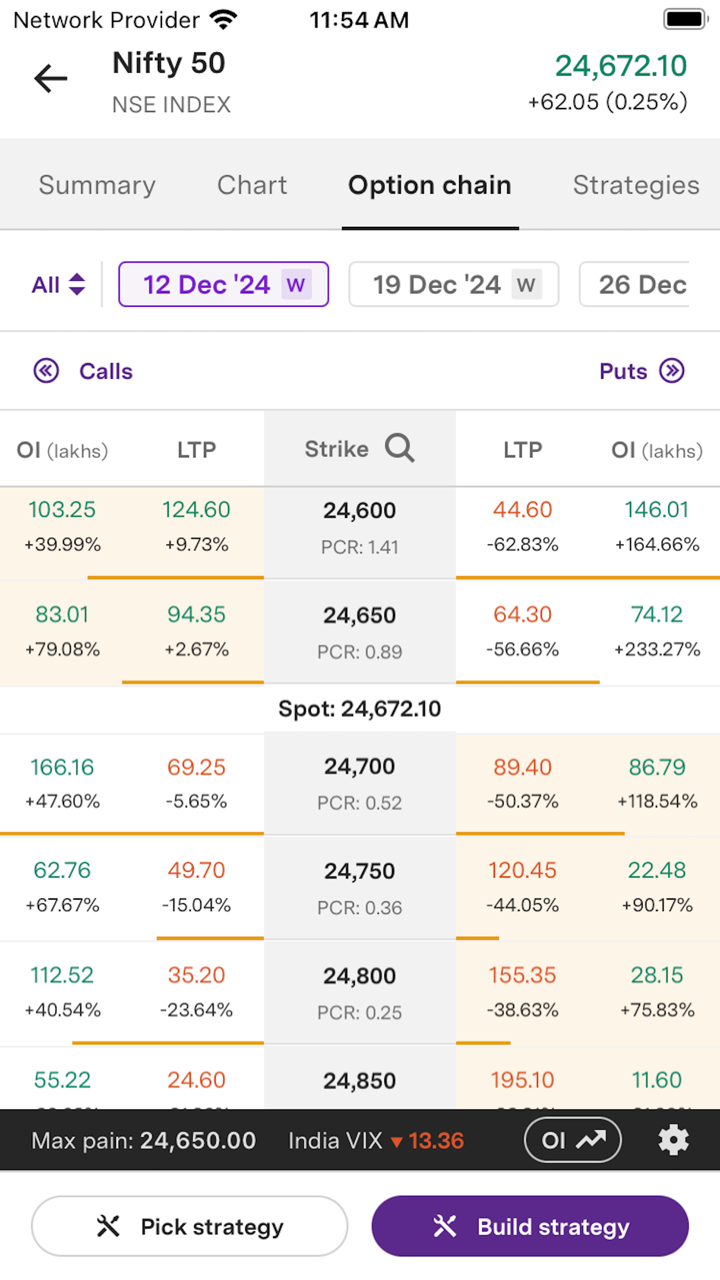Viewport: 720px width, 1280px height.
Task: Tap the Calls double-chevron left icon
Action: click(x=46, y=371)
